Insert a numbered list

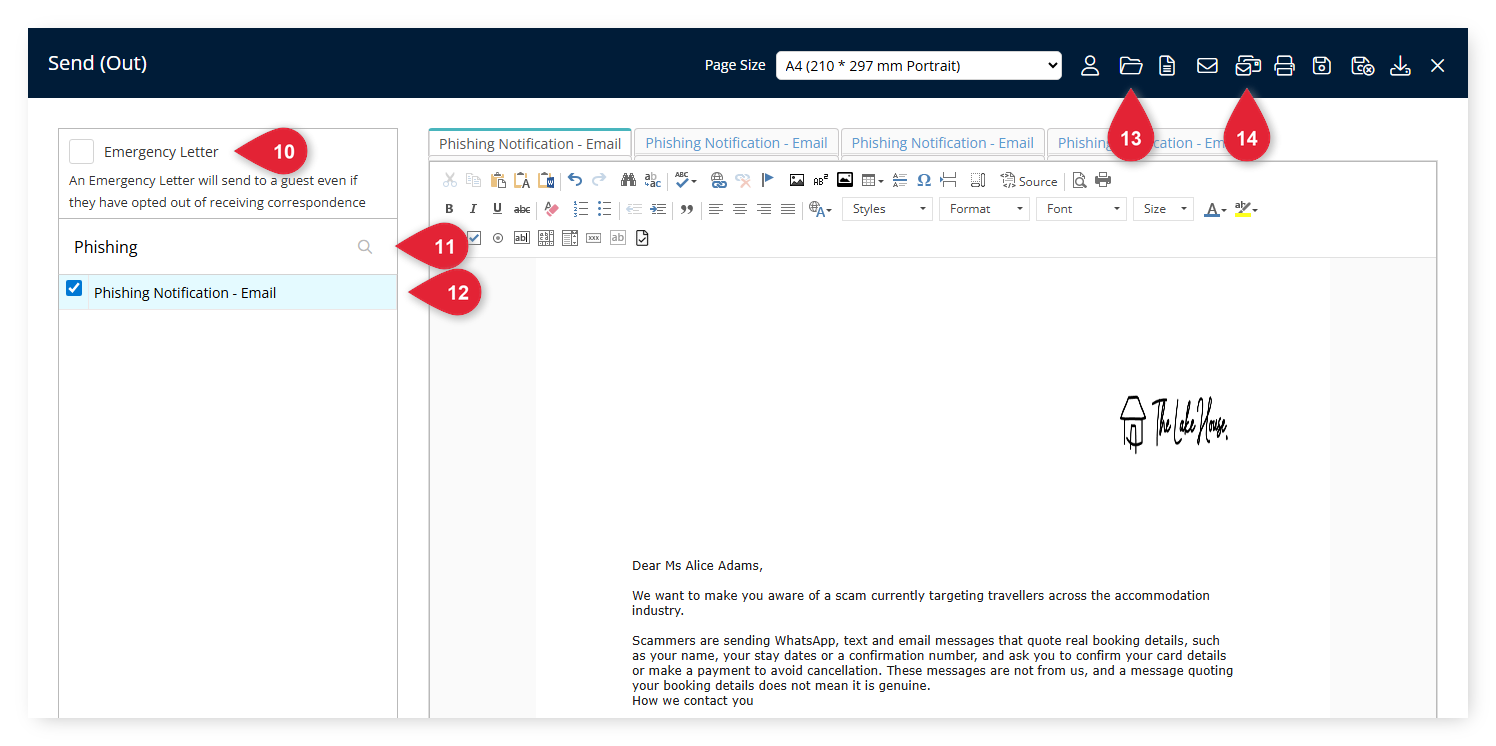581,209
